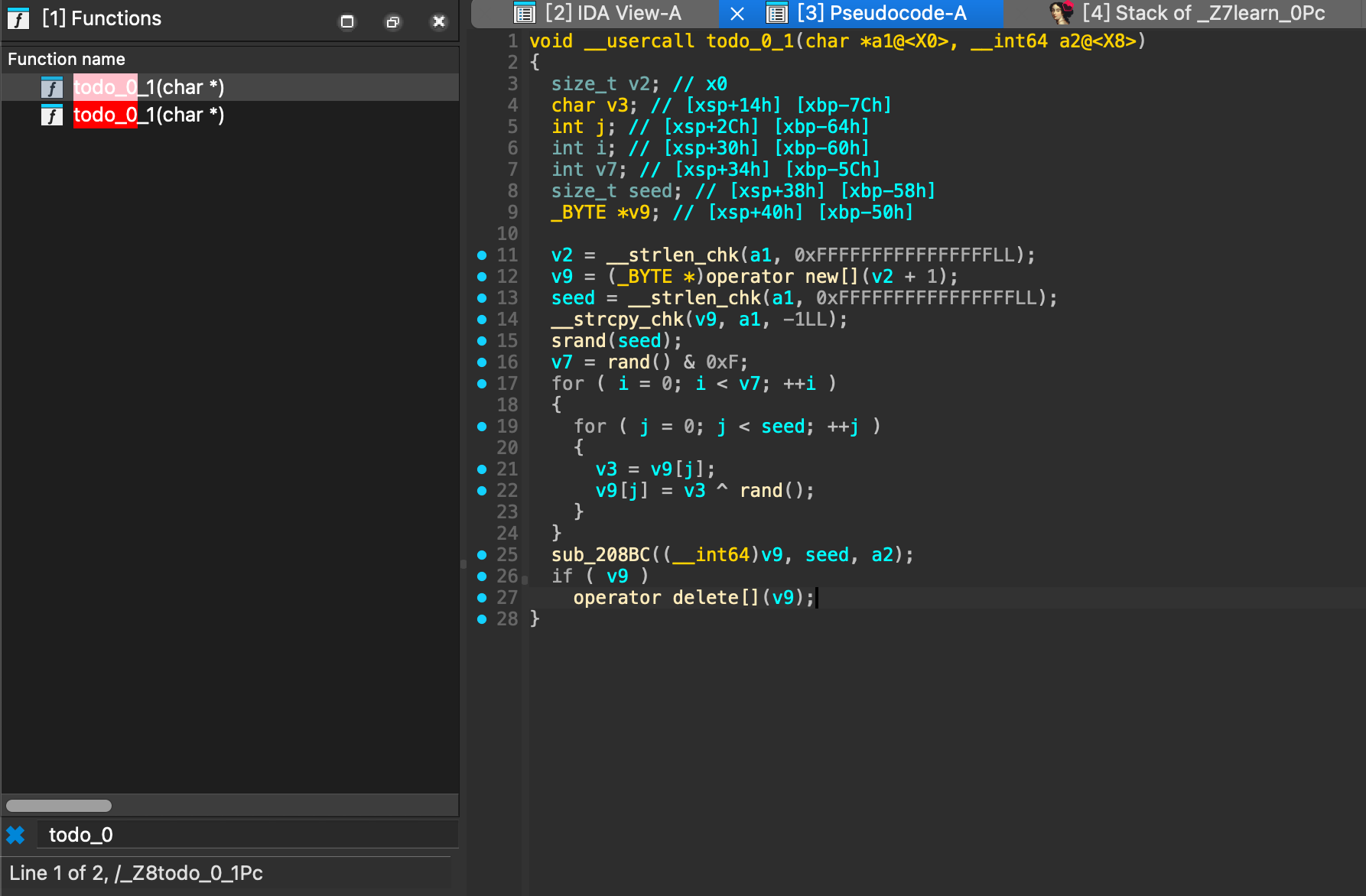
Task: Click operator delete[] on line 27
Action: tap(667, 598)
